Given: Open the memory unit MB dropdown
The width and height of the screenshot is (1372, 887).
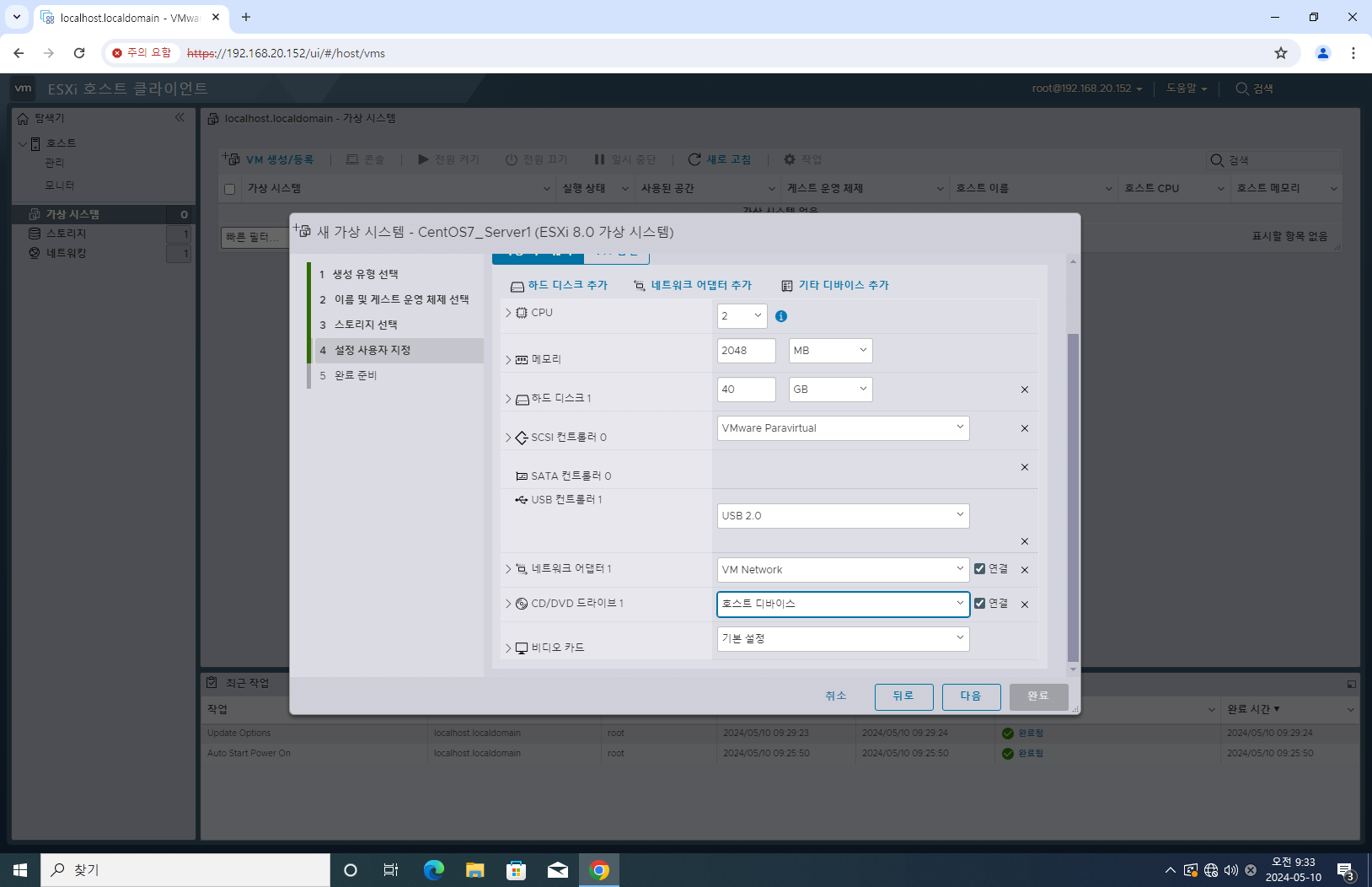Looking at the screenshot, I should (831, 351).
